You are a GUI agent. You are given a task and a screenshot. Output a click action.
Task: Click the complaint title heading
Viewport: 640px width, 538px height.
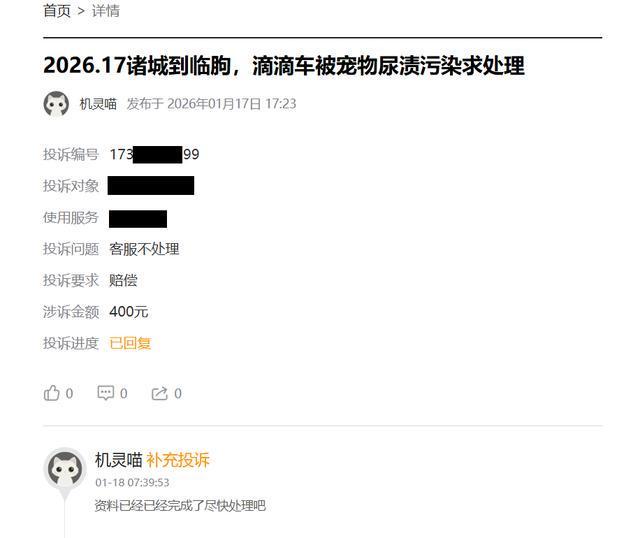(284, 66)
